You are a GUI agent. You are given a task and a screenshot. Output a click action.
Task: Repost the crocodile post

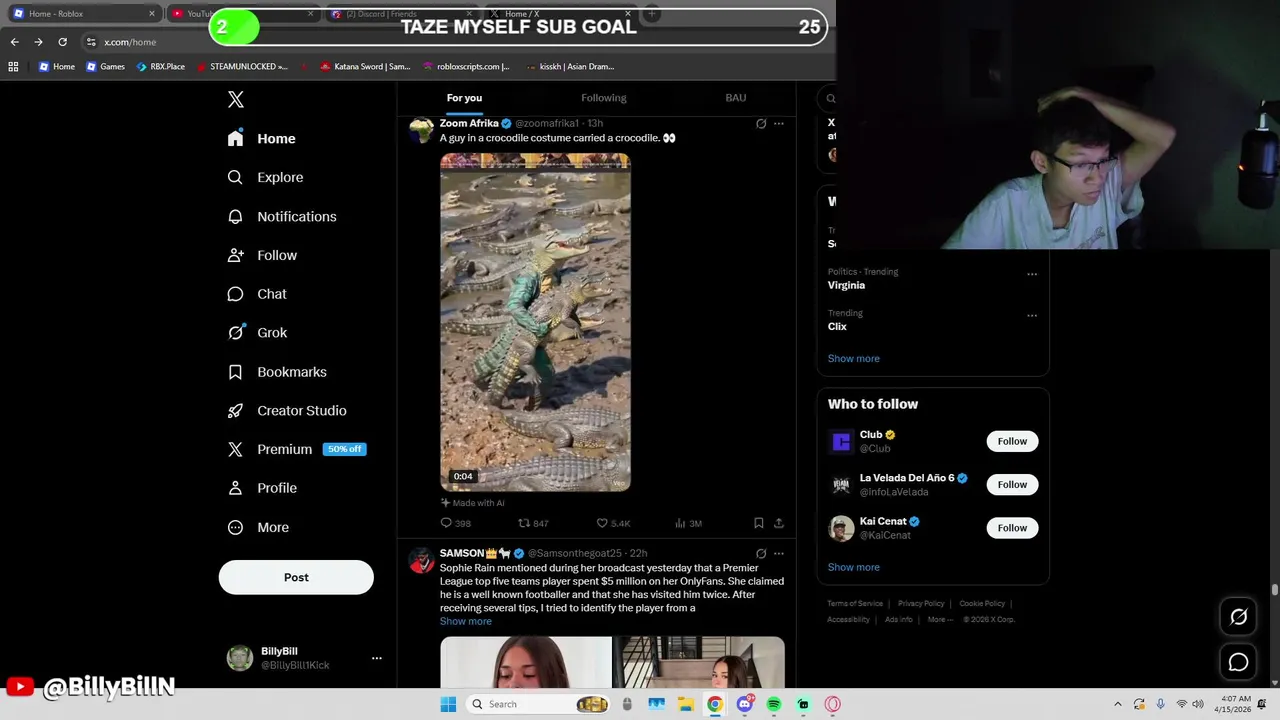(x=533, y=523)
